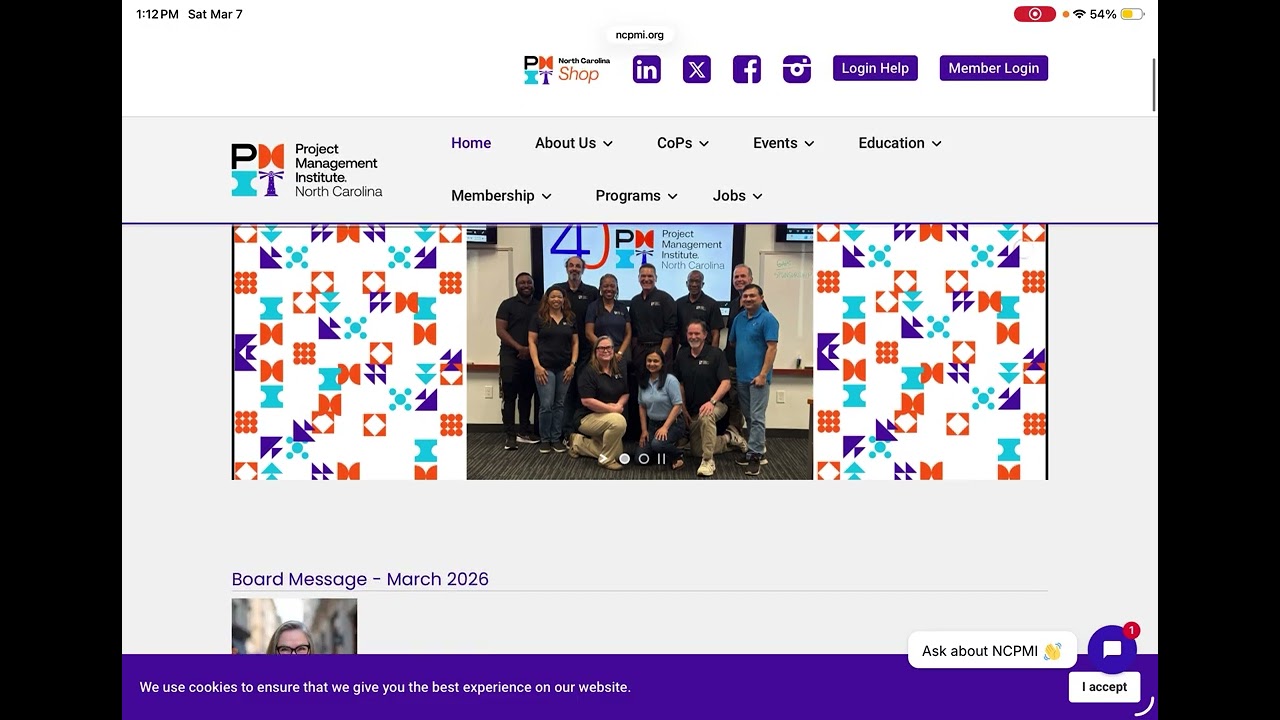The height and width of the screenshot is (720, 1280).
Task: Click the Project Management Institute North Carolina logo
Action: pyautogui.click(x=307, y=170)
